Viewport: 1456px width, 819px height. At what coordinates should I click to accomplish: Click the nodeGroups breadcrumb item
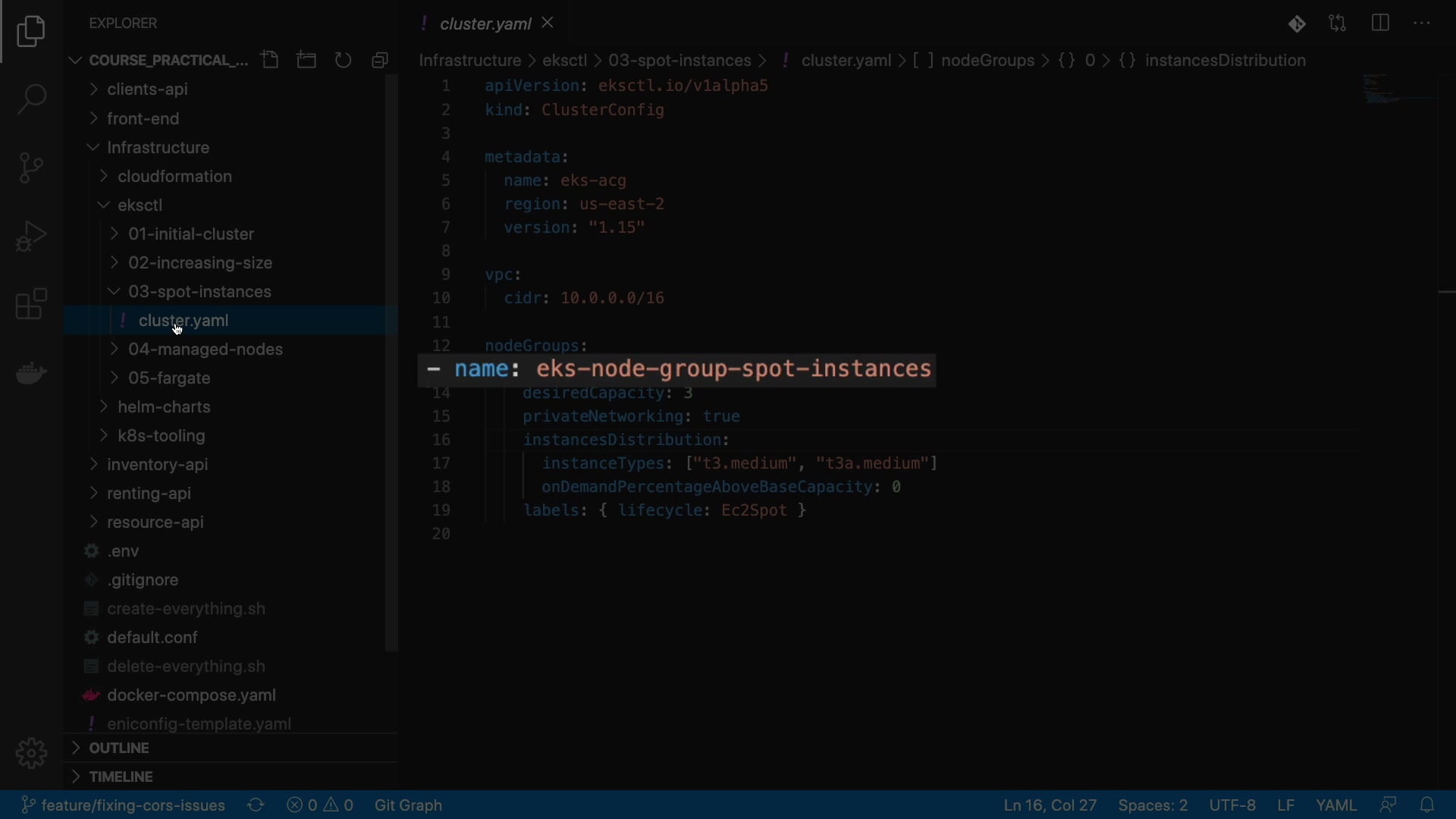987,61
